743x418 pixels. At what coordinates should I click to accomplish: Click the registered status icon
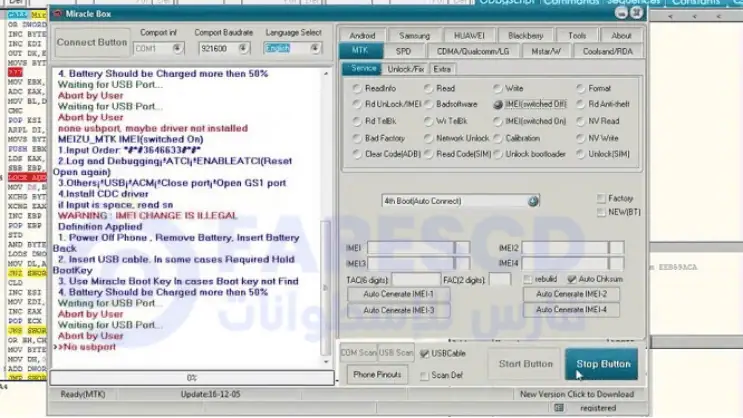tap(570, 408)
